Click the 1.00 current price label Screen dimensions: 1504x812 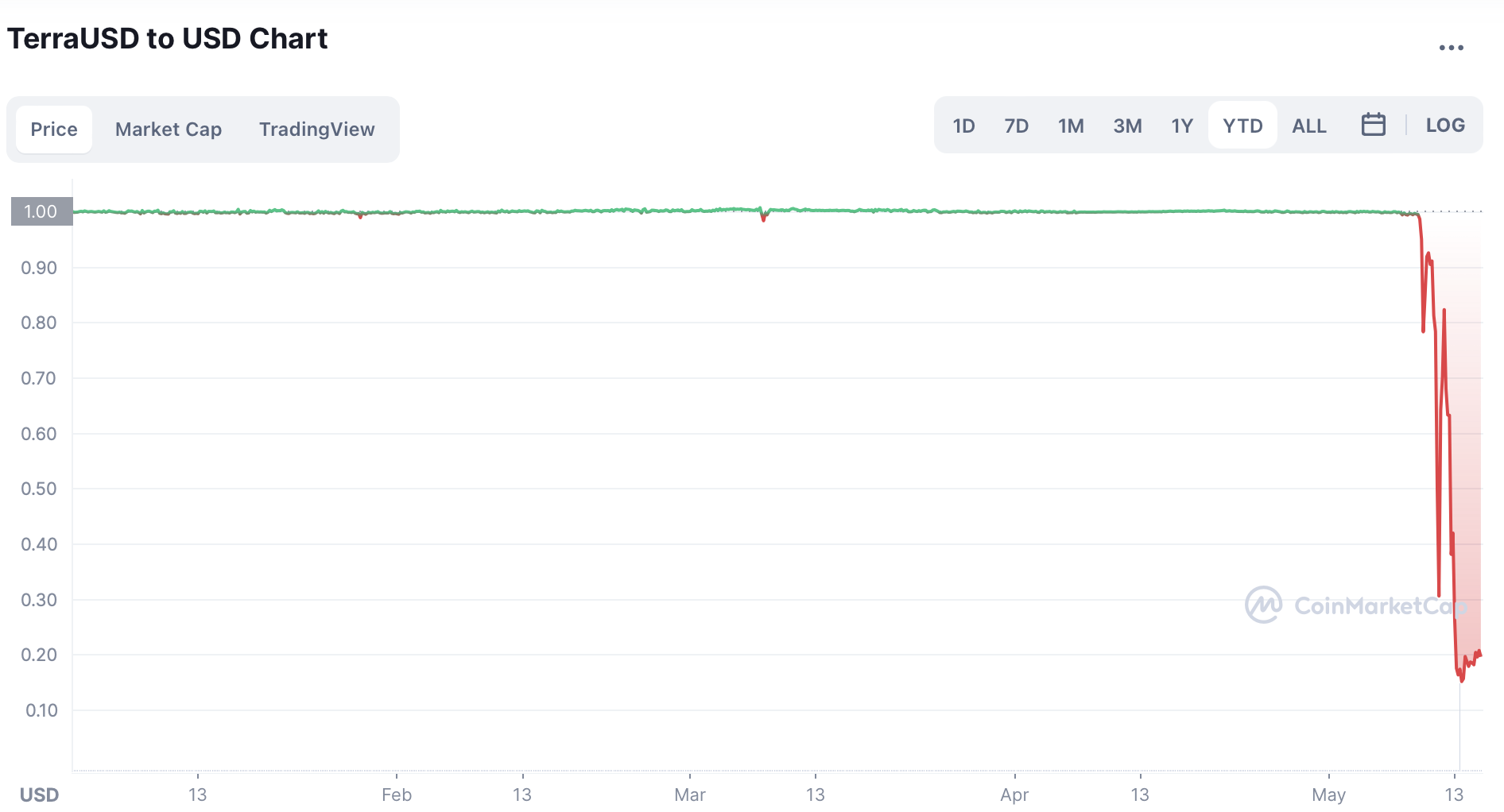pos(41,211)
